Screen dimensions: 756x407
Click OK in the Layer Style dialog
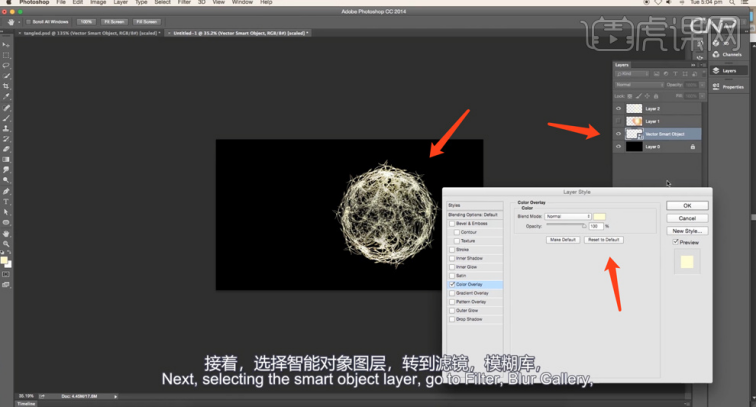tap(687, 205)
